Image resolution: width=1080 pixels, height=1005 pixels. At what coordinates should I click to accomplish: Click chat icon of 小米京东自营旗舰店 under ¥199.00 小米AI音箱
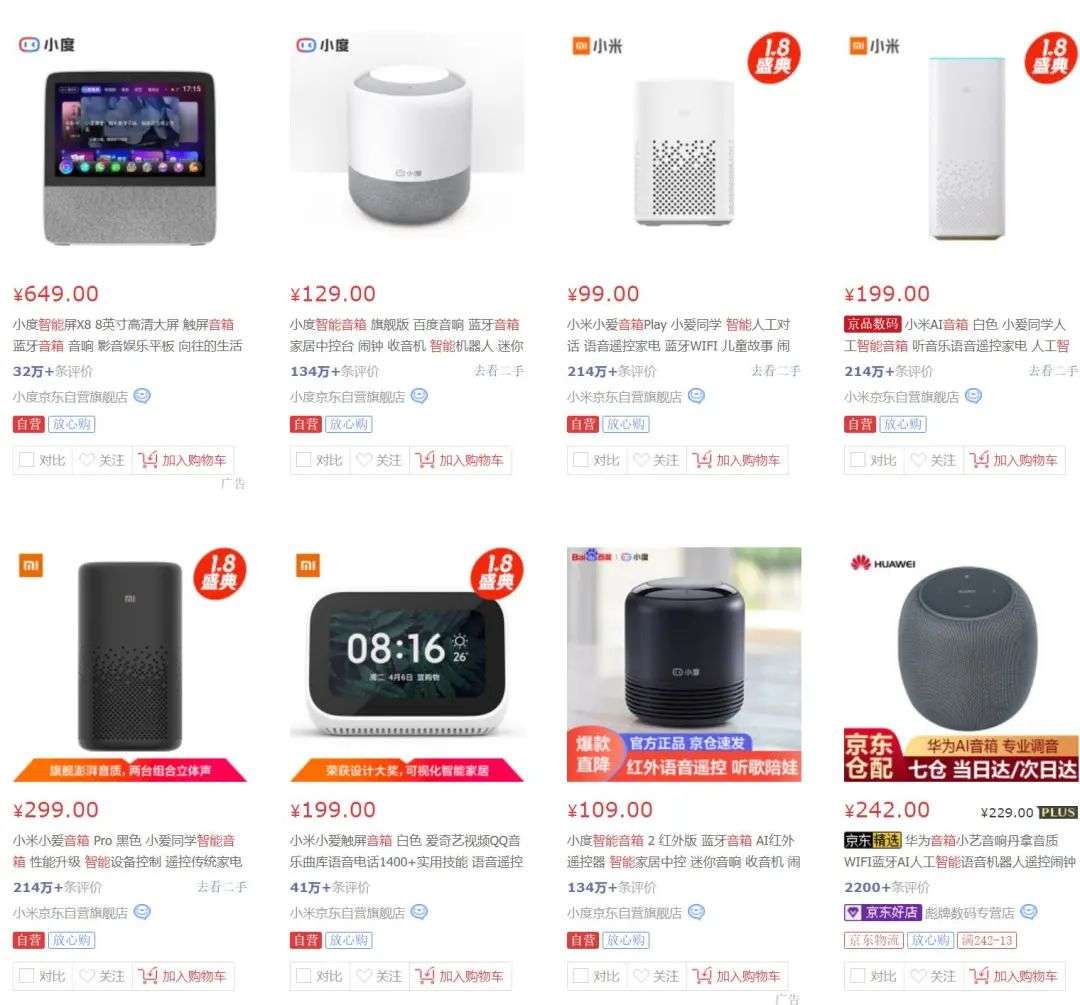[973, 396]
